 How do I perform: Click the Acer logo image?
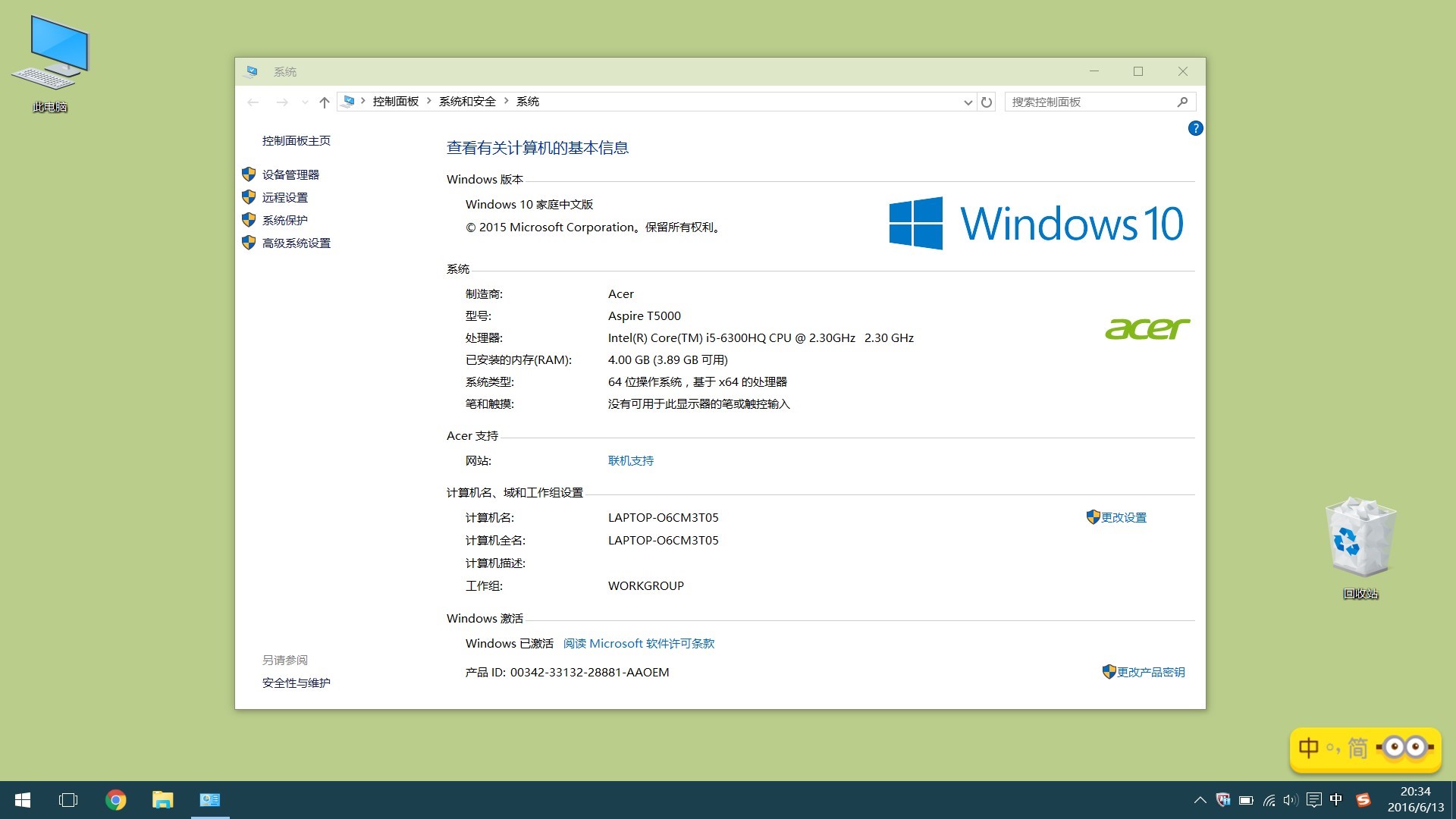[1147, 328]
